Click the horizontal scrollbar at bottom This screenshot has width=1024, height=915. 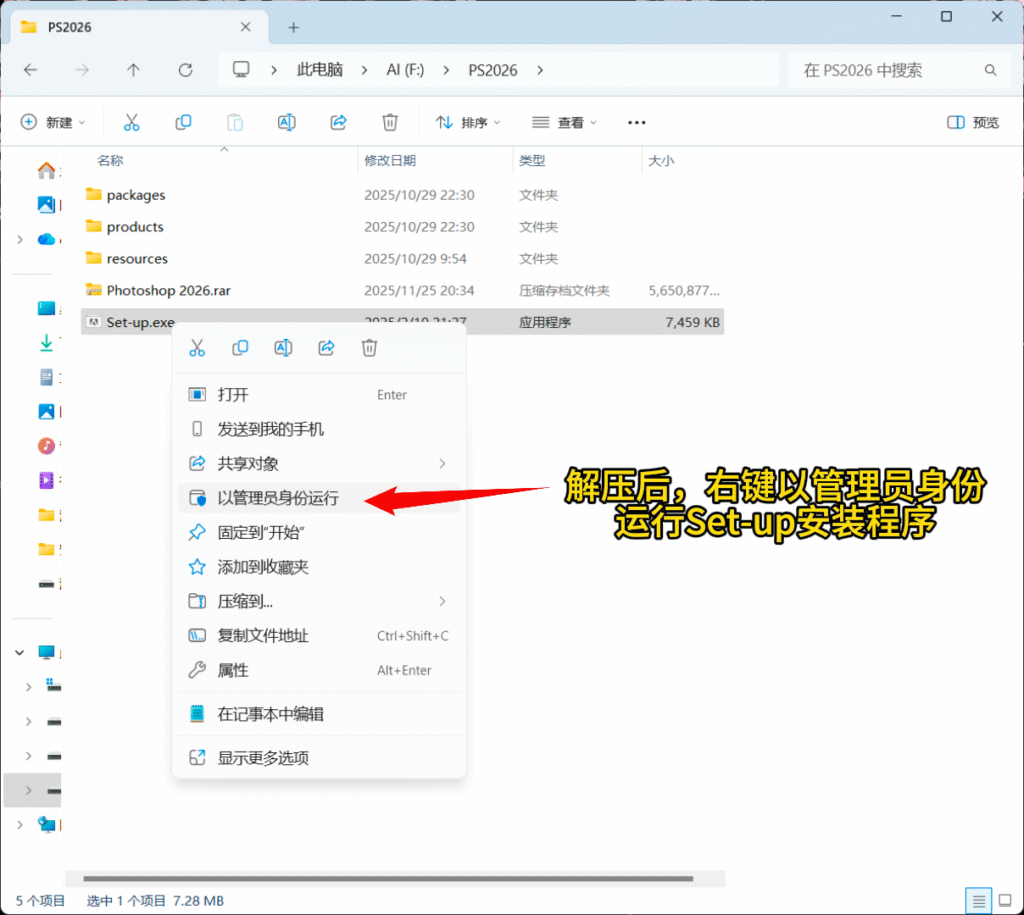pyautogui.click(x=390, y=879)
